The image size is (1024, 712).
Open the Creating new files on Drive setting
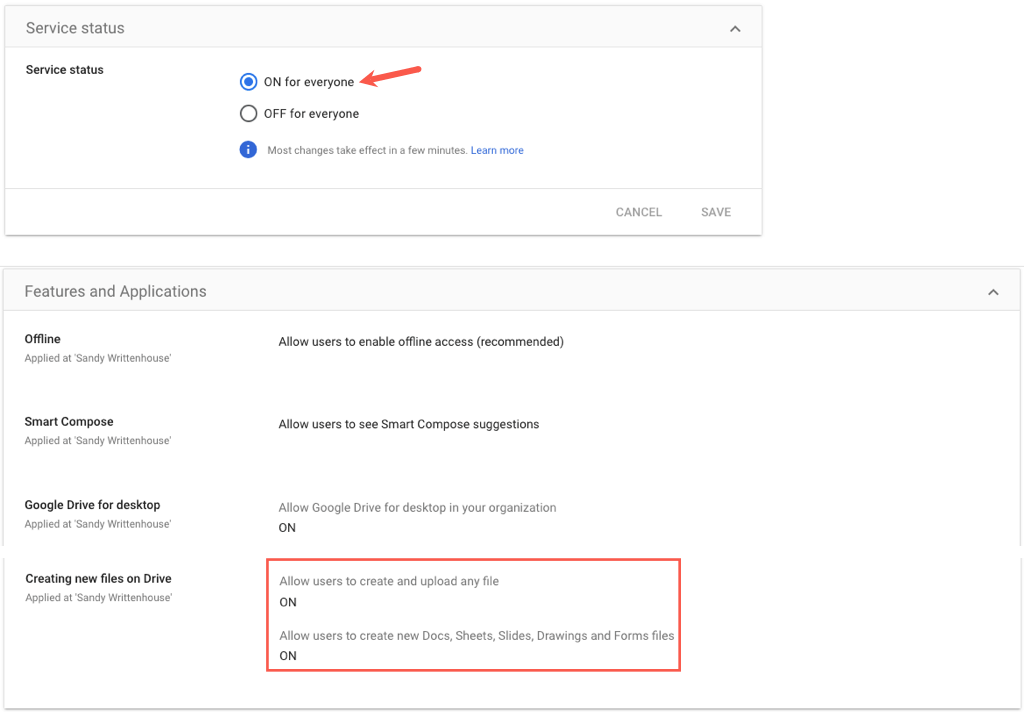pos(98,579)
